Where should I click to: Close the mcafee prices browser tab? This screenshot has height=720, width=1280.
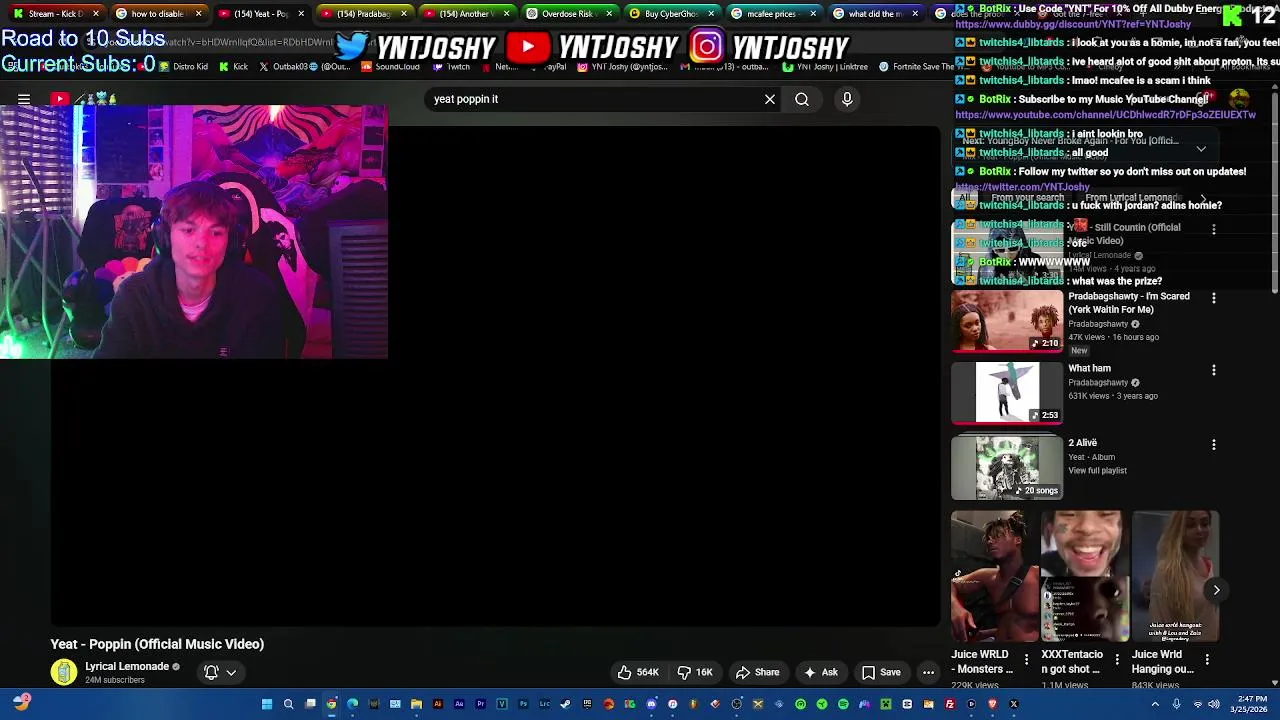(813, 14)
